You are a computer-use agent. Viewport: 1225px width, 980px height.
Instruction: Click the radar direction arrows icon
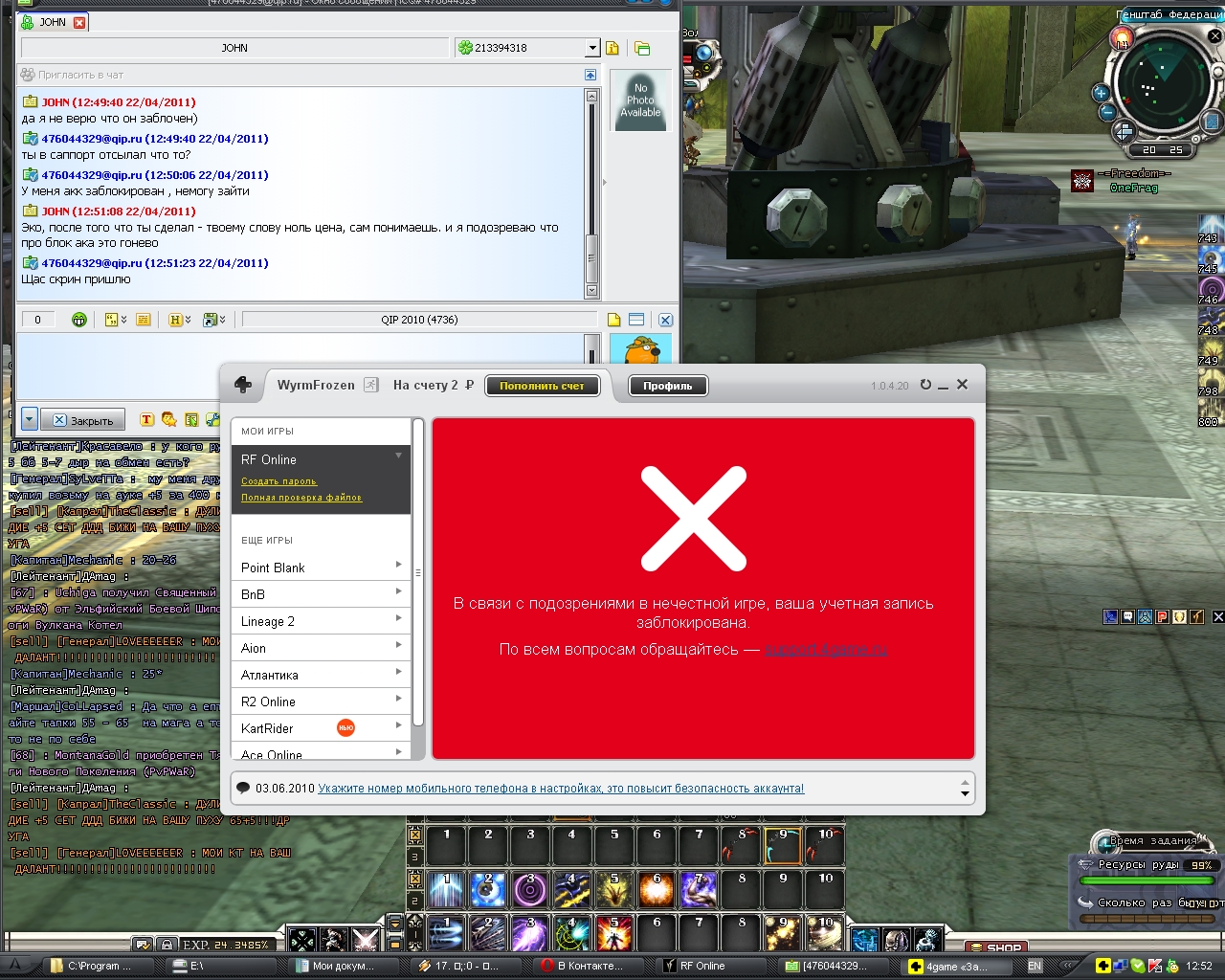(1125, 130)
